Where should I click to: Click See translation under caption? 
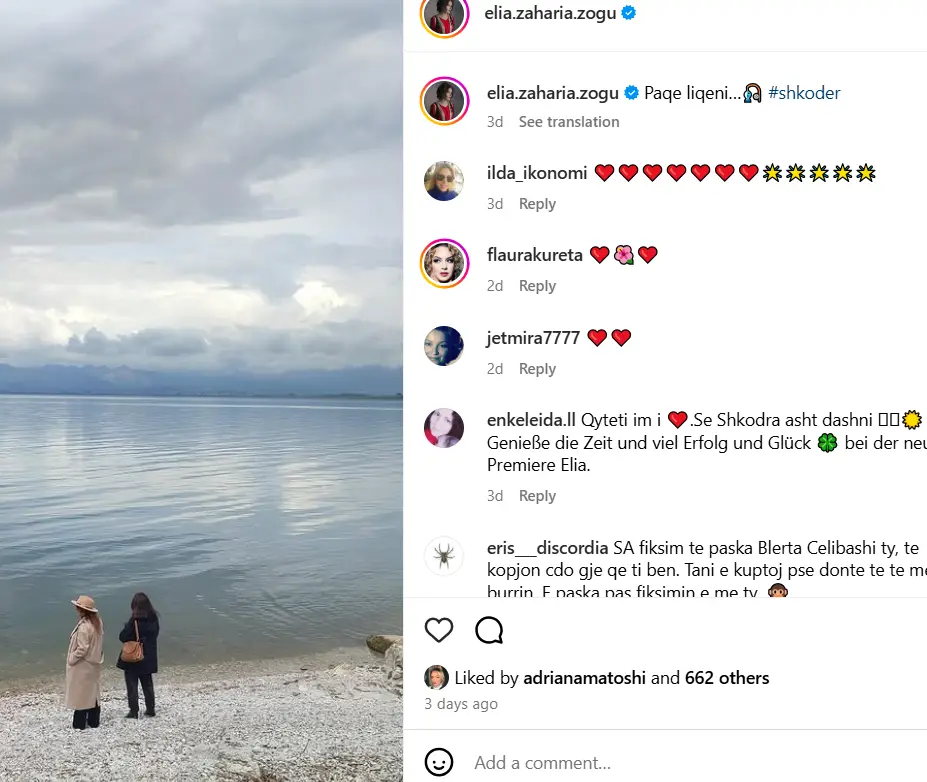click(569, 122)
